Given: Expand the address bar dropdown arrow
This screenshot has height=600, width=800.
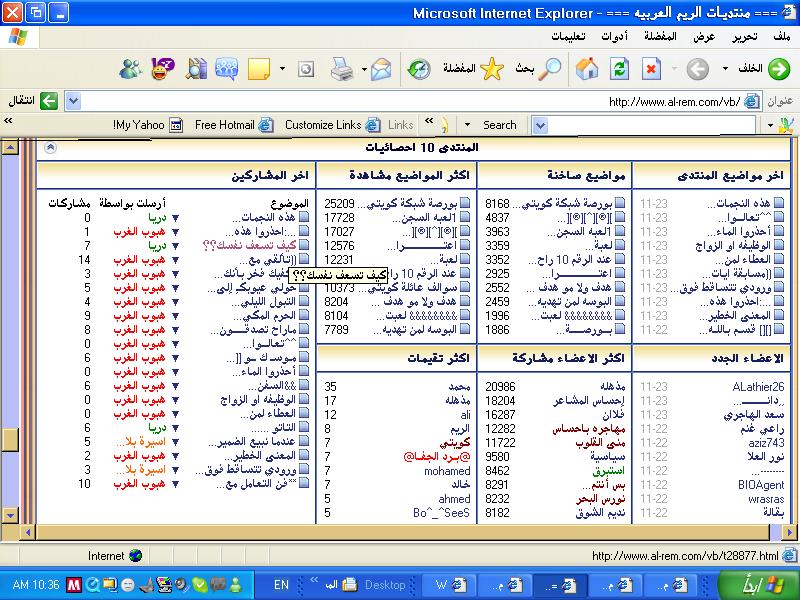Looking at the screenshot, I should tap(71, 101).
